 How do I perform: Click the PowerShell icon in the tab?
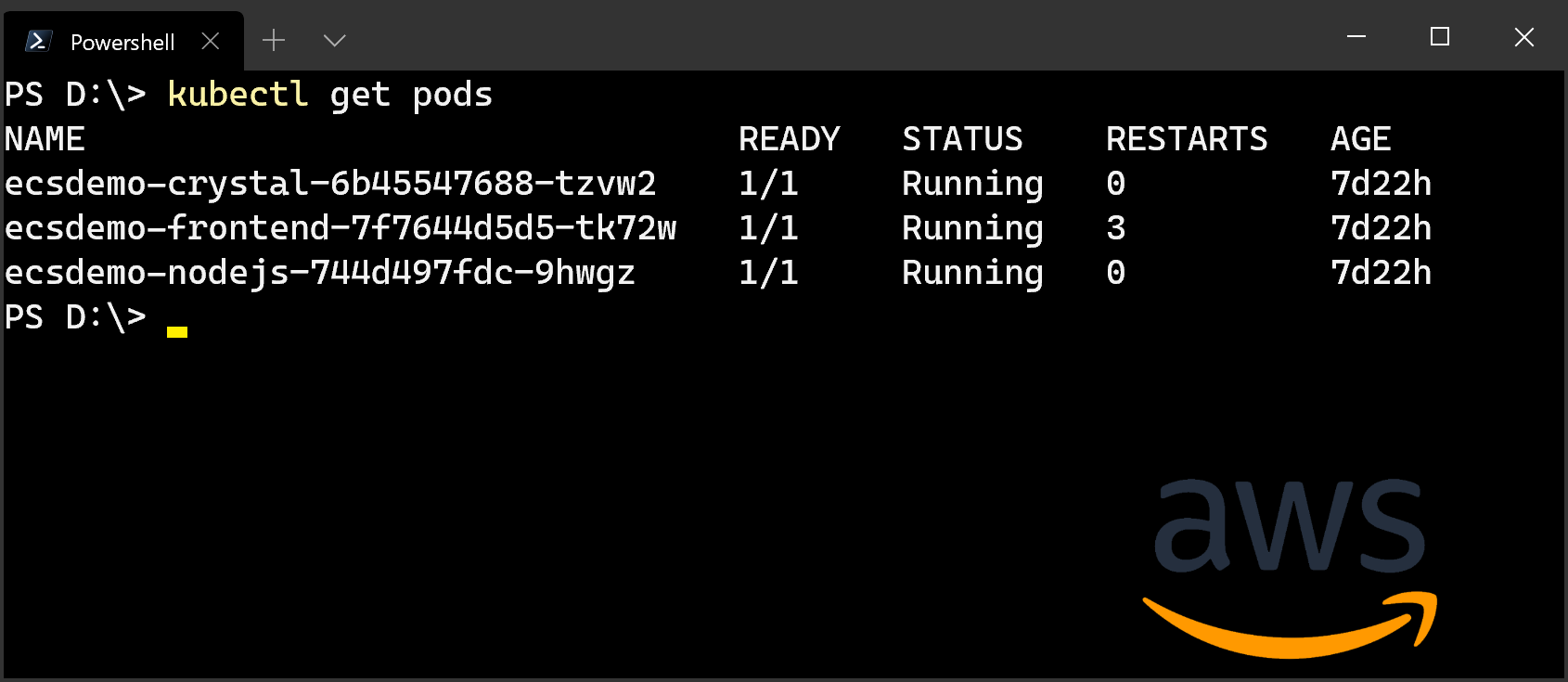click(38, 41)
